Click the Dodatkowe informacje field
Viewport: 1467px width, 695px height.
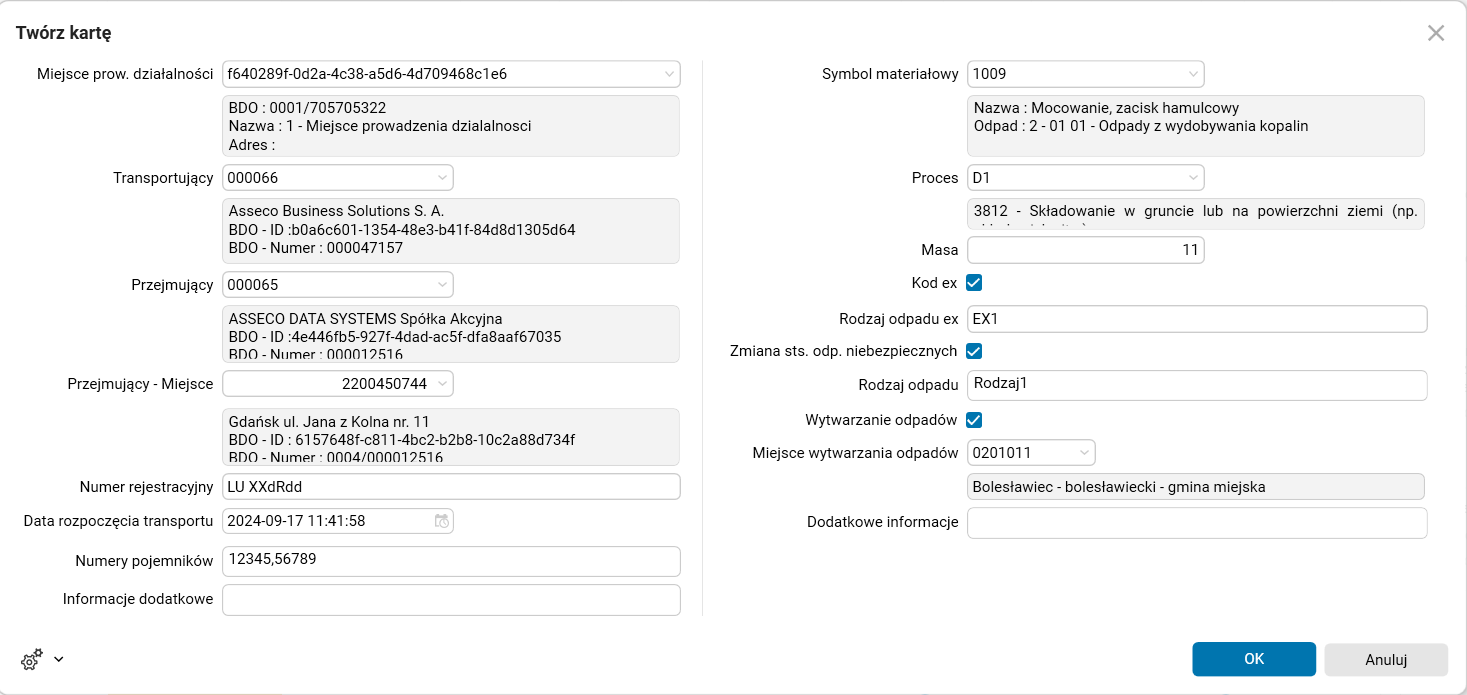[1196, 522]
